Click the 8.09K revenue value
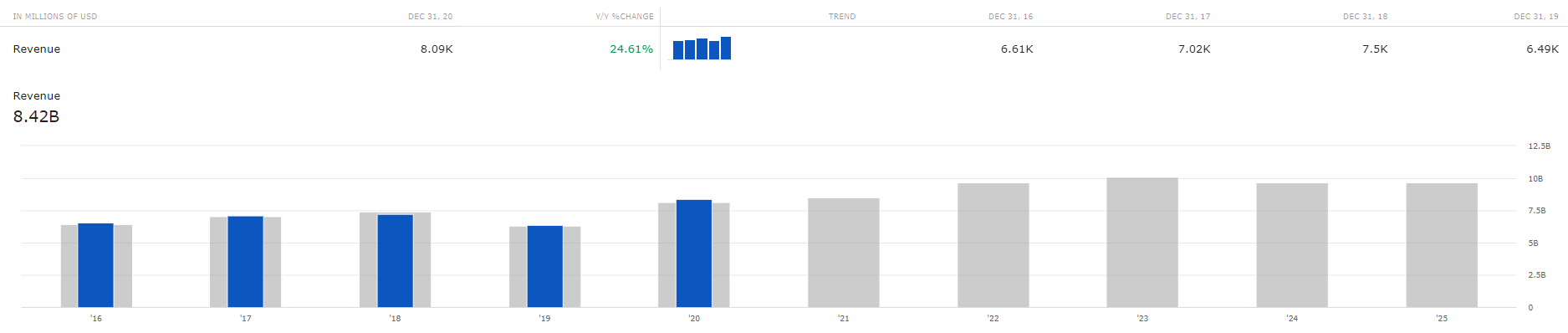 [437, 49]
